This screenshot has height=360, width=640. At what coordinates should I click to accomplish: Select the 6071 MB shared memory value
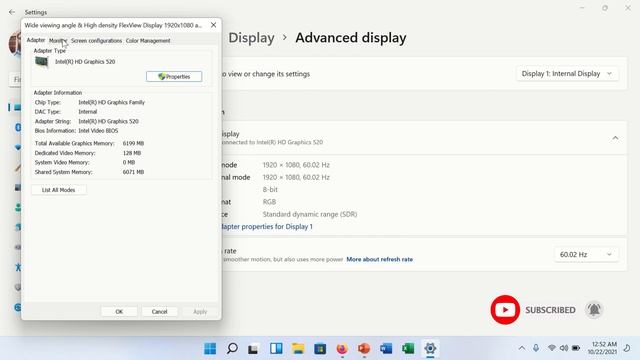[133, 172]
